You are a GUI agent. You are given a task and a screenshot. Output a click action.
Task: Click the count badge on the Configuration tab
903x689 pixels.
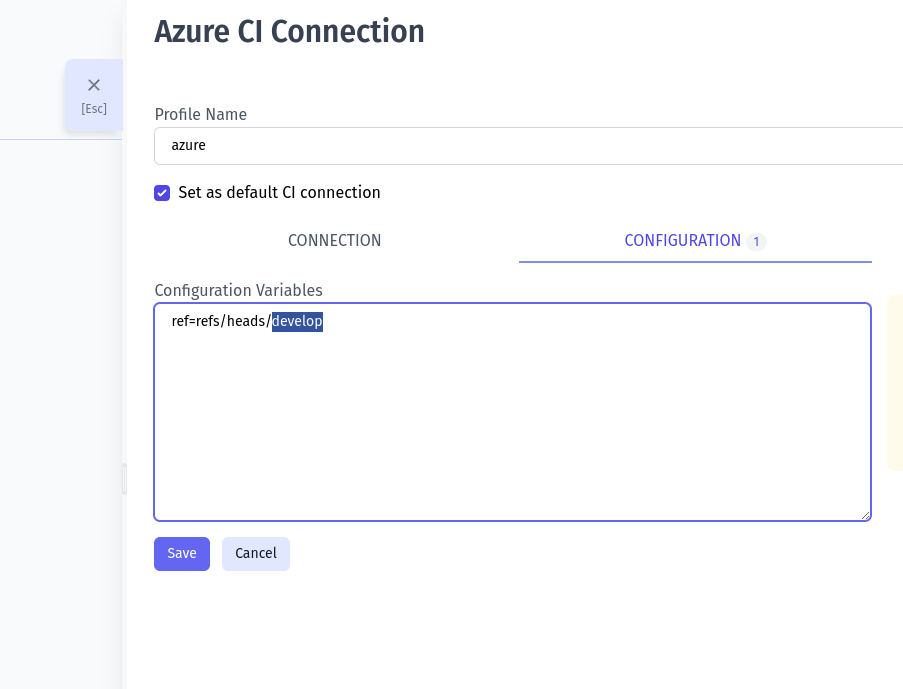(x=756, y=242)
